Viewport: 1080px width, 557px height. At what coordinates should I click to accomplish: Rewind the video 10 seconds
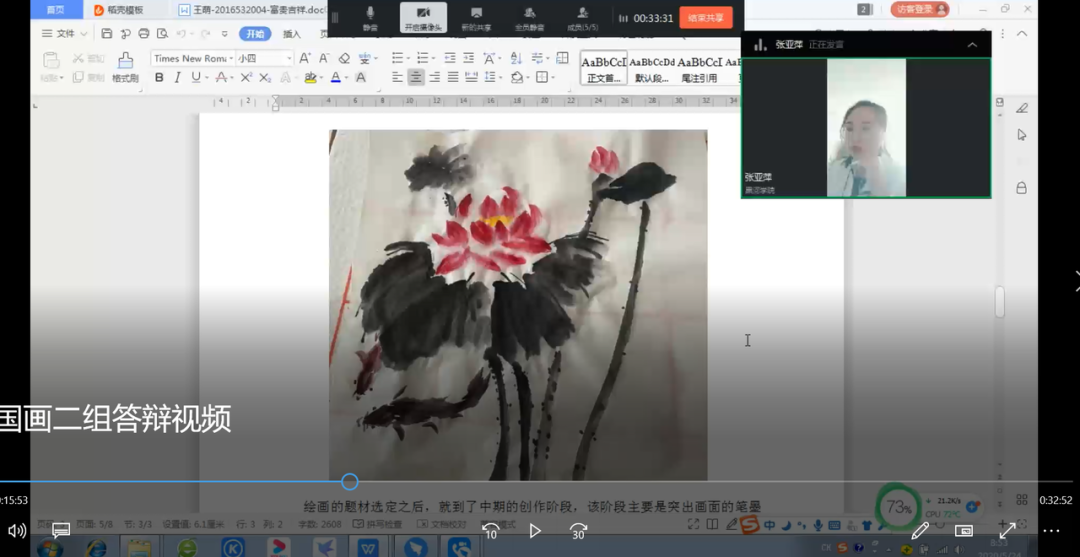490,530
